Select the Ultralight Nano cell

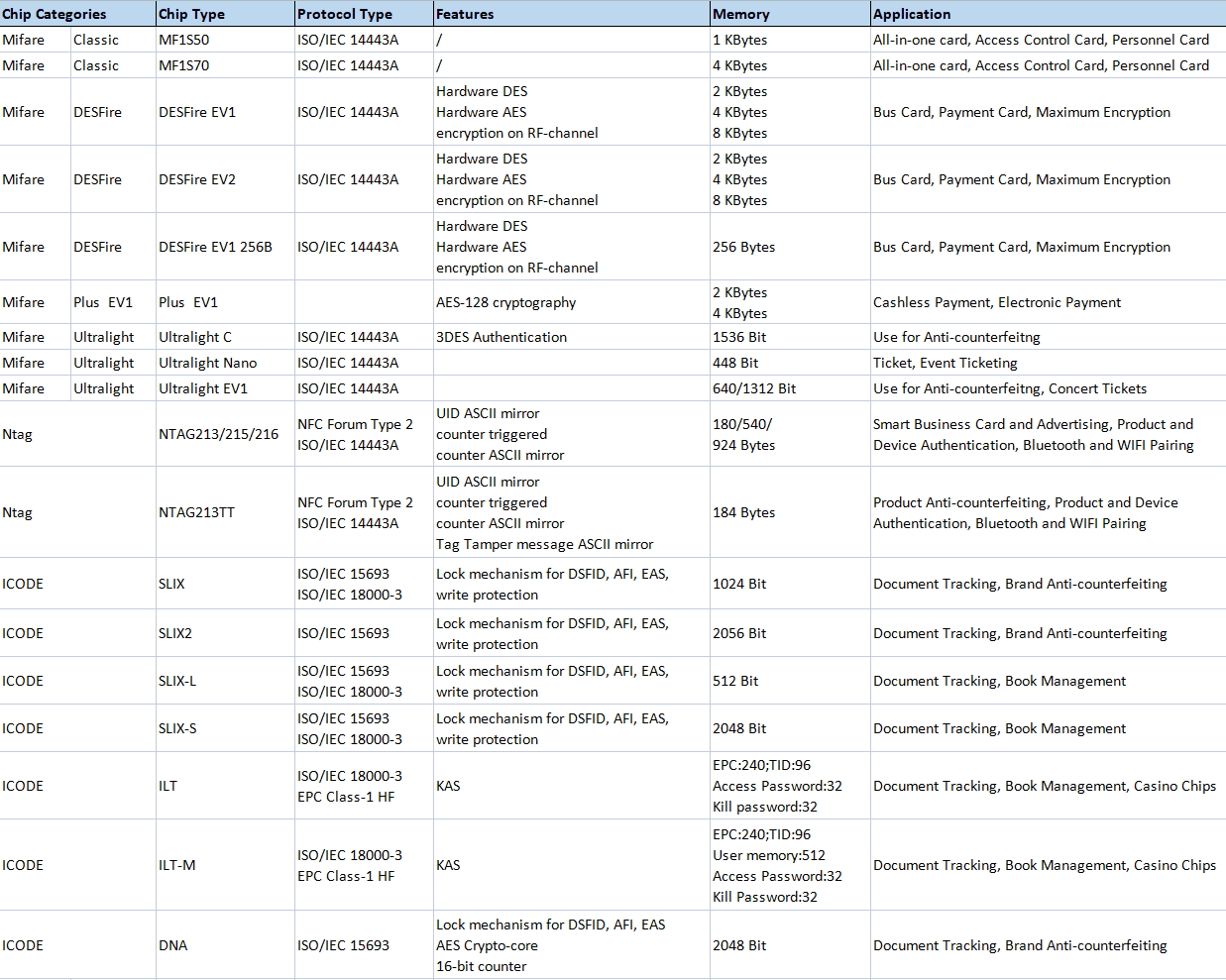click(207, 363)
